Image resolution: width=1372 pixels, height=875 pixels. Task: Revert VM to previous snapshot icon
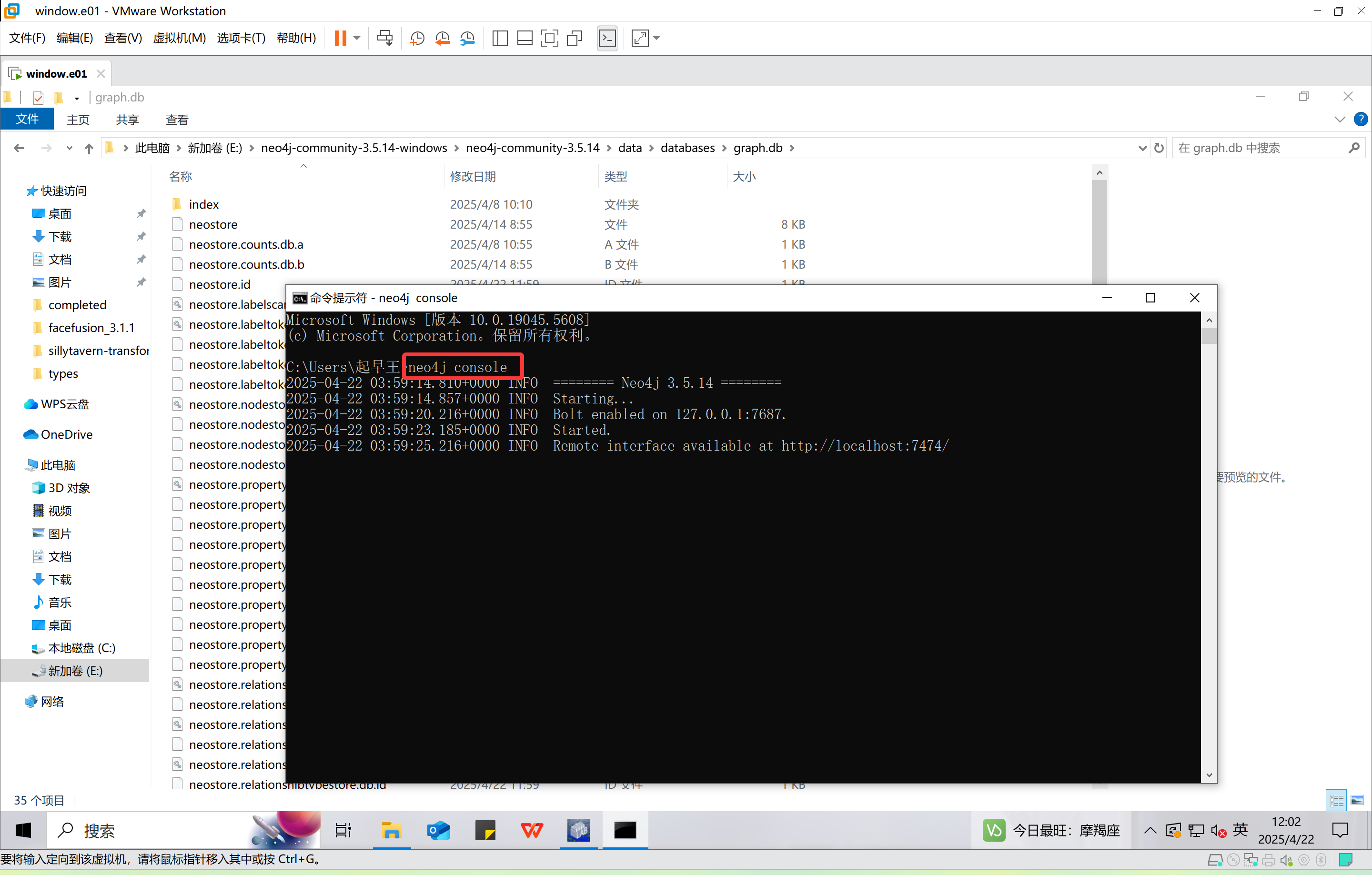pyautogui.click(x=442, y=38)
